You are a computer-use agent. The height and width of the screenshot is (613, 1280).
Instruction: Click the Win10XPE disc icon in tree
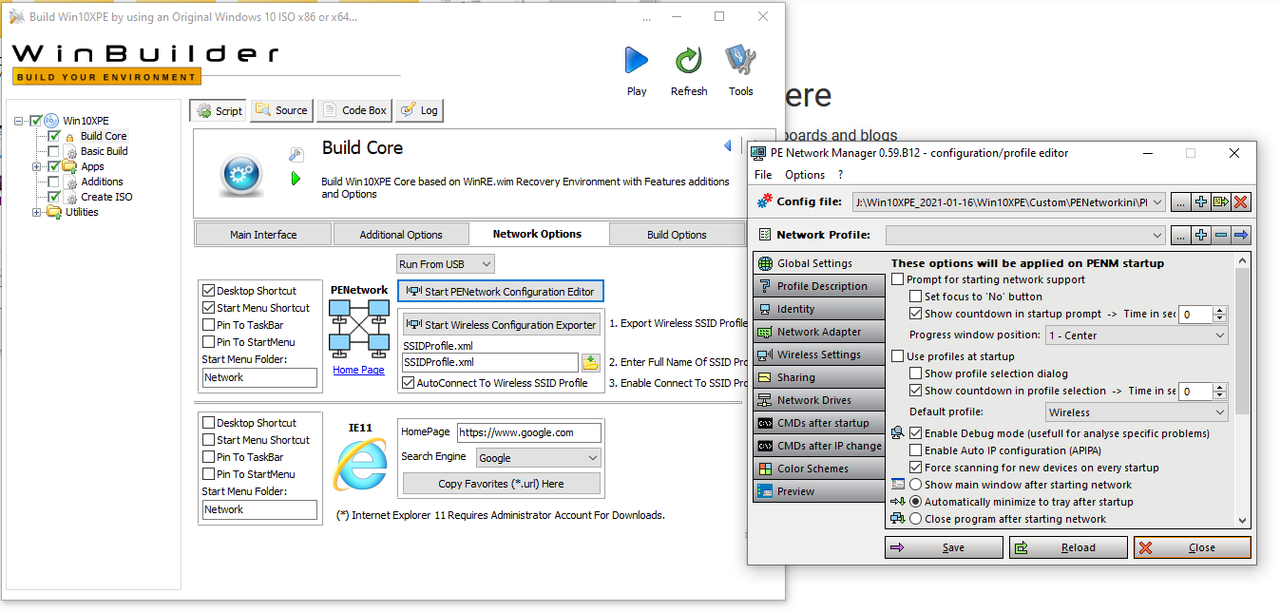click(51, 121)
